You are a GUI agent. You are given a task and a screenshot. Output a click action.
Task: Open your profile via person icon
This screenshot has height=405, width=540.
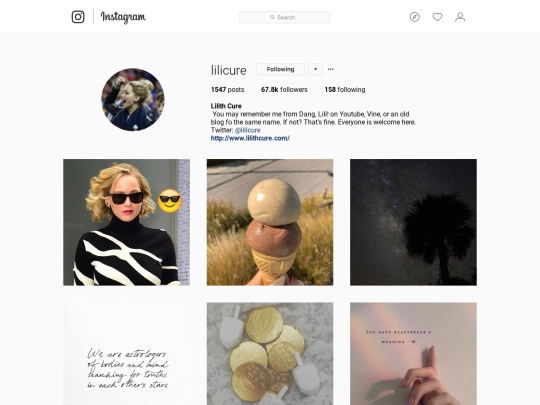point(460,17)
